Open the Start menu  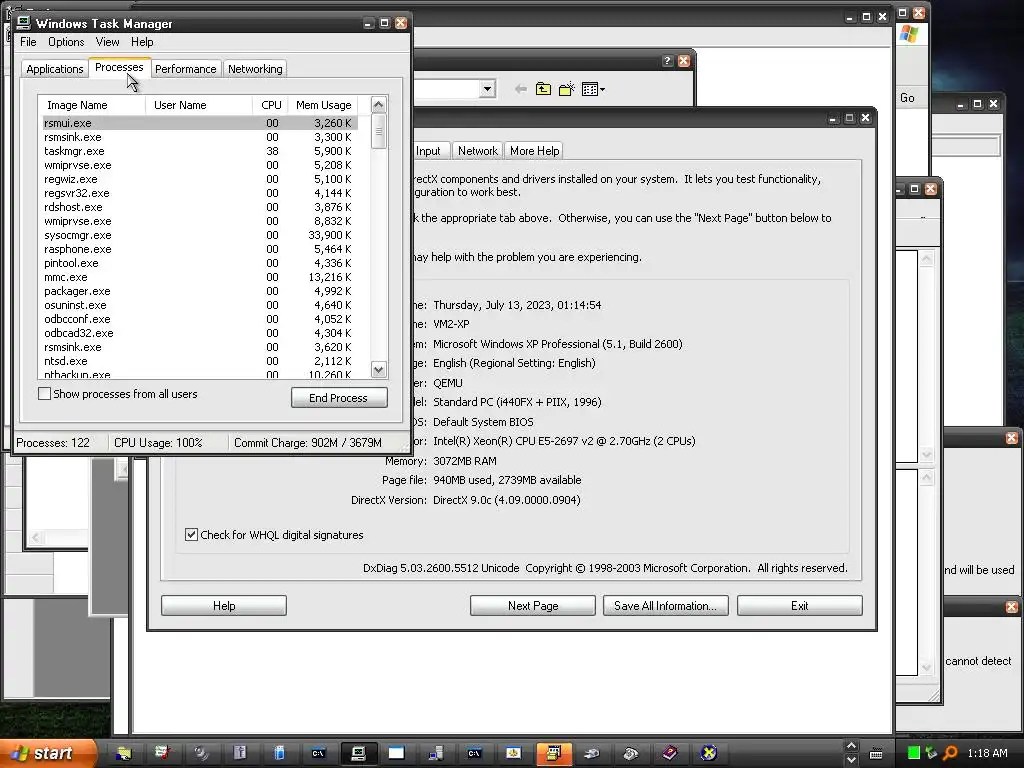[x=47, y=753]
